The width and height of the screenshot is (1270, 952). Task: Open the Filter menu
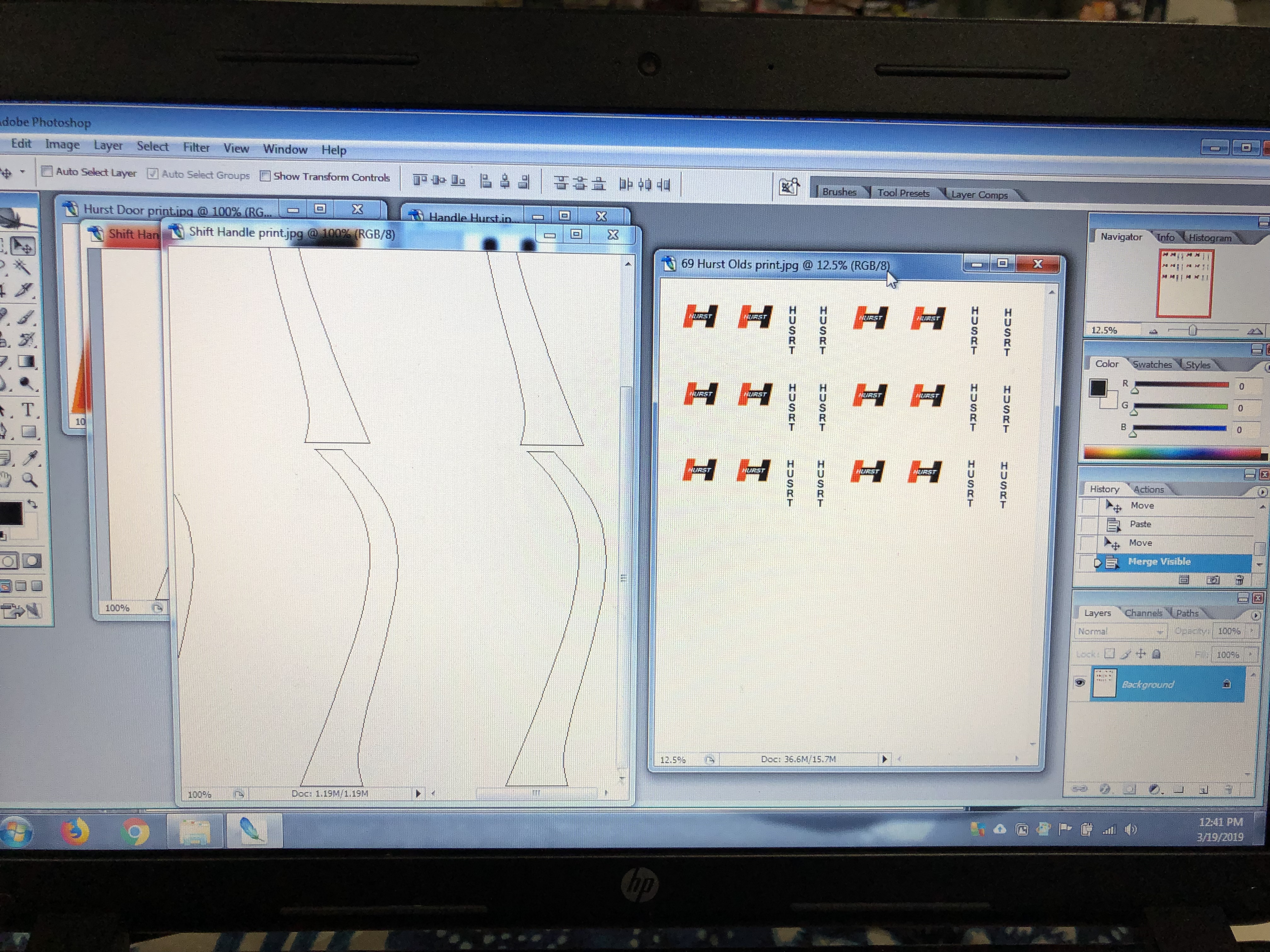click(196, 147)
